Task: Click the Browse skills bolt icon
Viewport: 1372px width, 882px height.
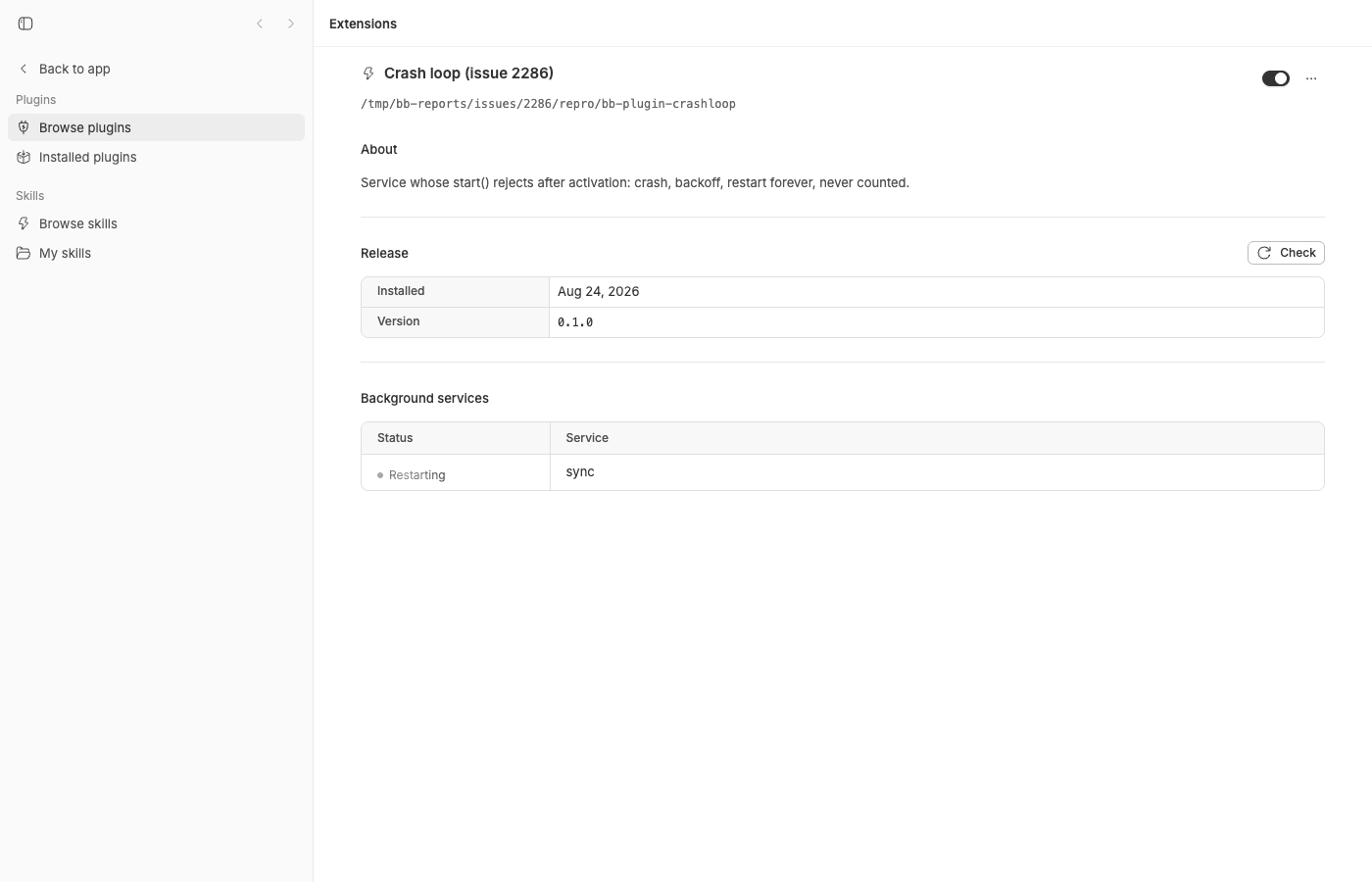Action: click(x=24, y=223)
